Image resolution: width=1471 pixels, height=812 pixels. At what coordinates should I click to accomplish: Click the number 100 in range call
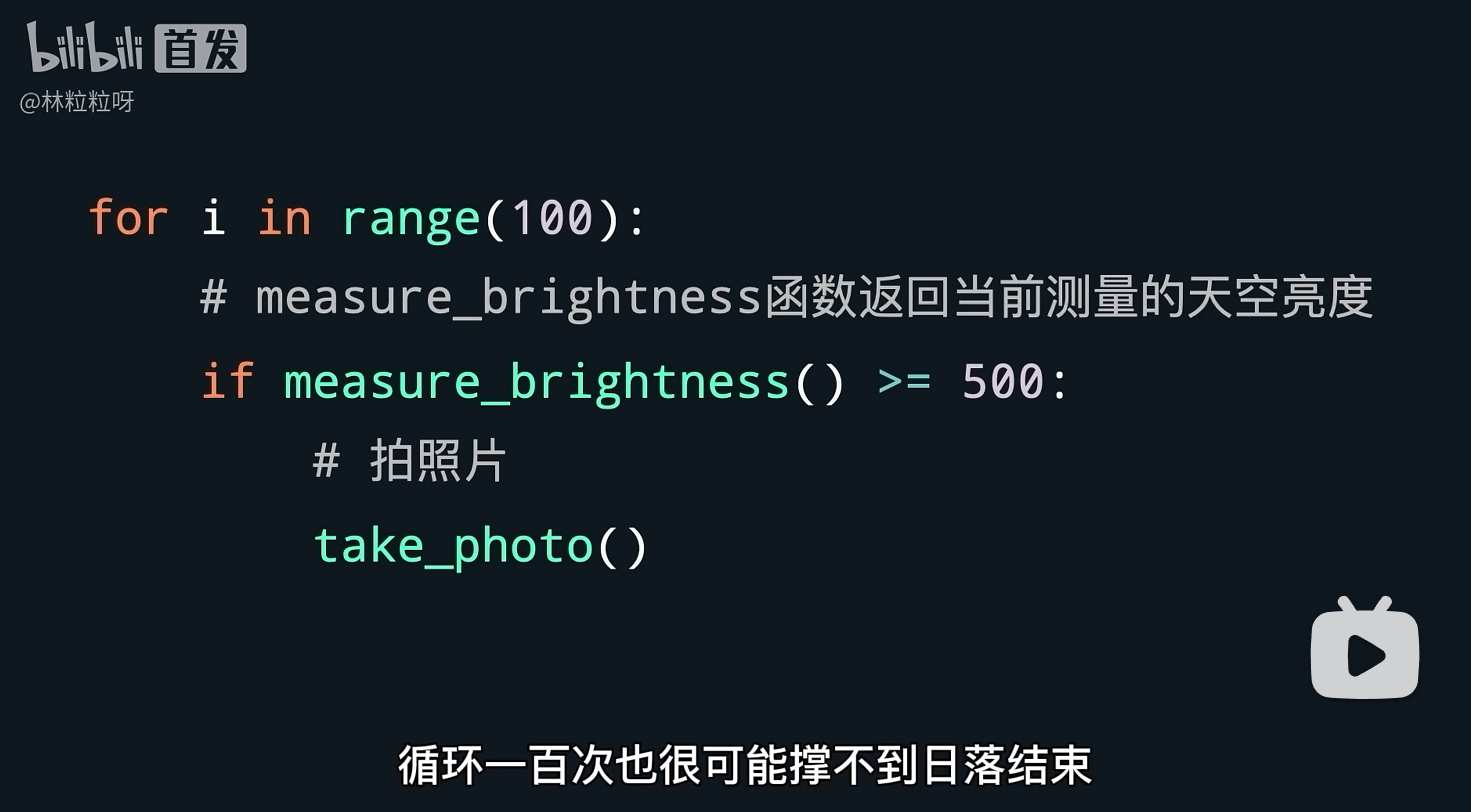coord(553,217)
